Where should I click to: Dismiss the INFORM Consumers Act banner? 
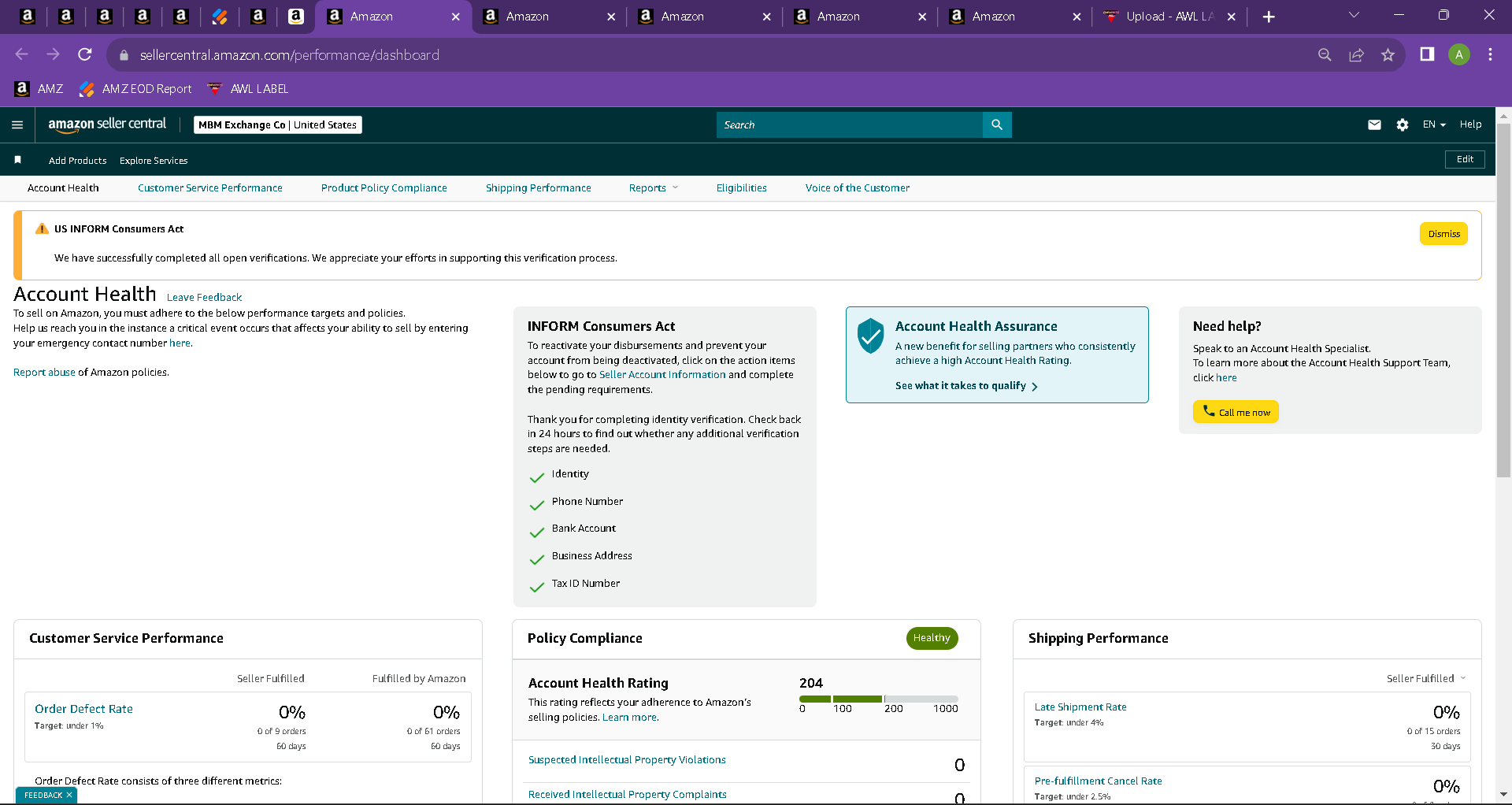click(x=1443, y=234)
